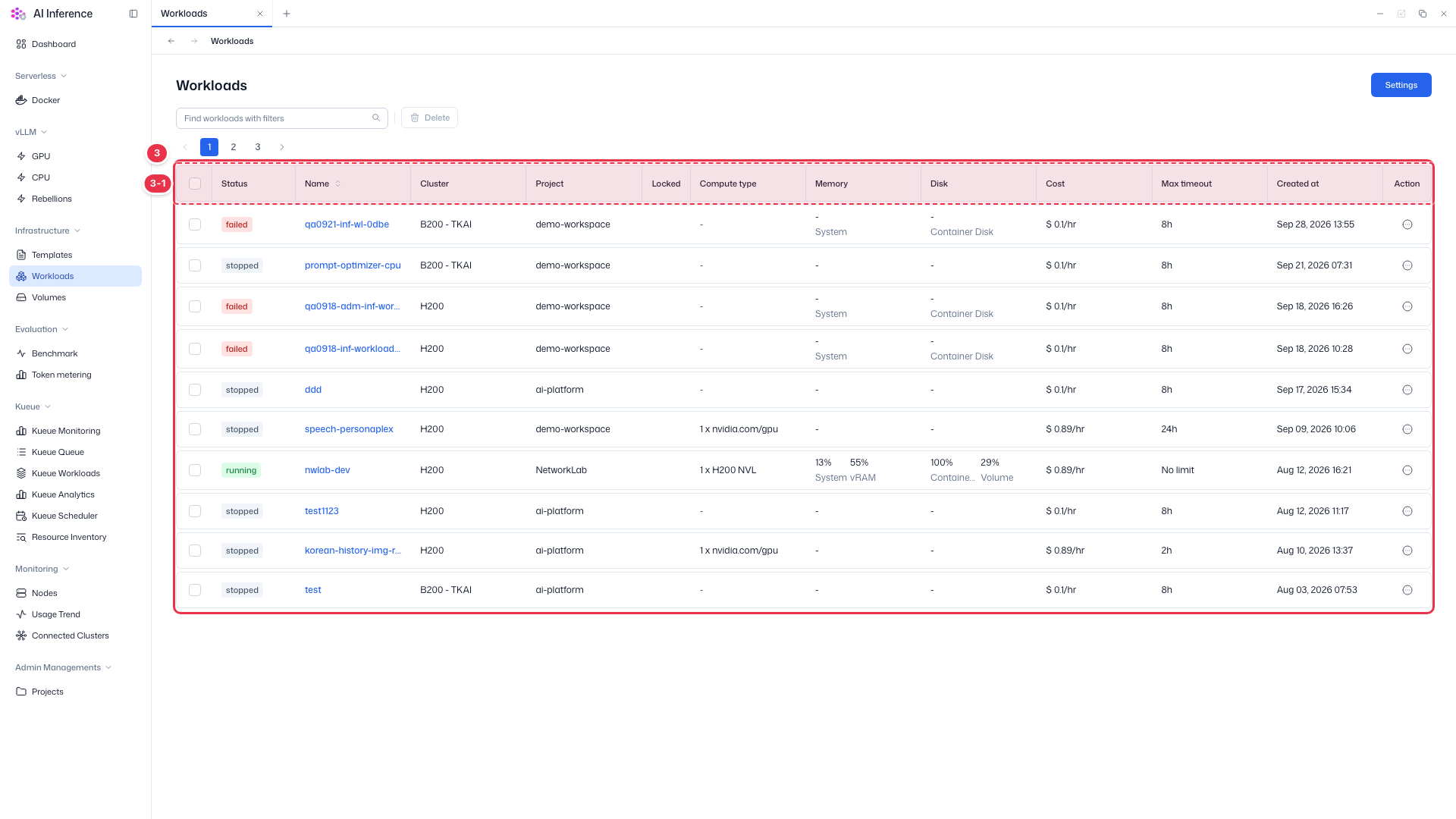Check the prompt-optimizer-cpu row checkbox
Viewport: 1456px width, 819px height.
point(195,265)
